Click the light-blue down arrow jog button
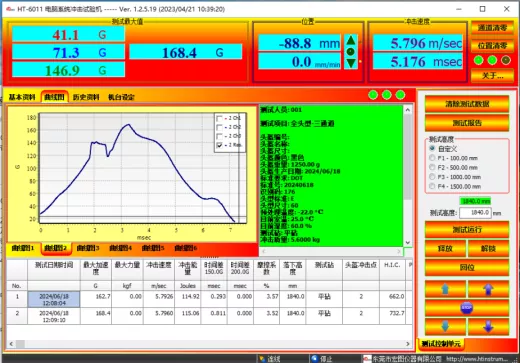This screenshot has height=363, width=520. [x=445, y=327]
